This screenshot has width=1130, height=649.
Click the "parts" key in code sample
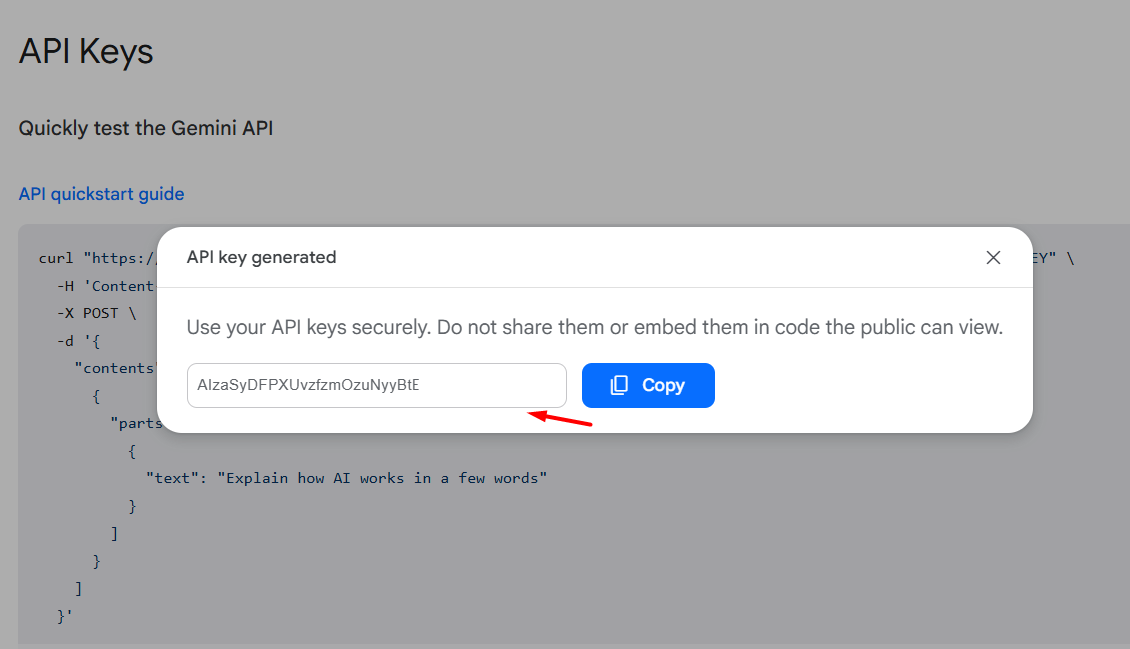click(137, 423)
